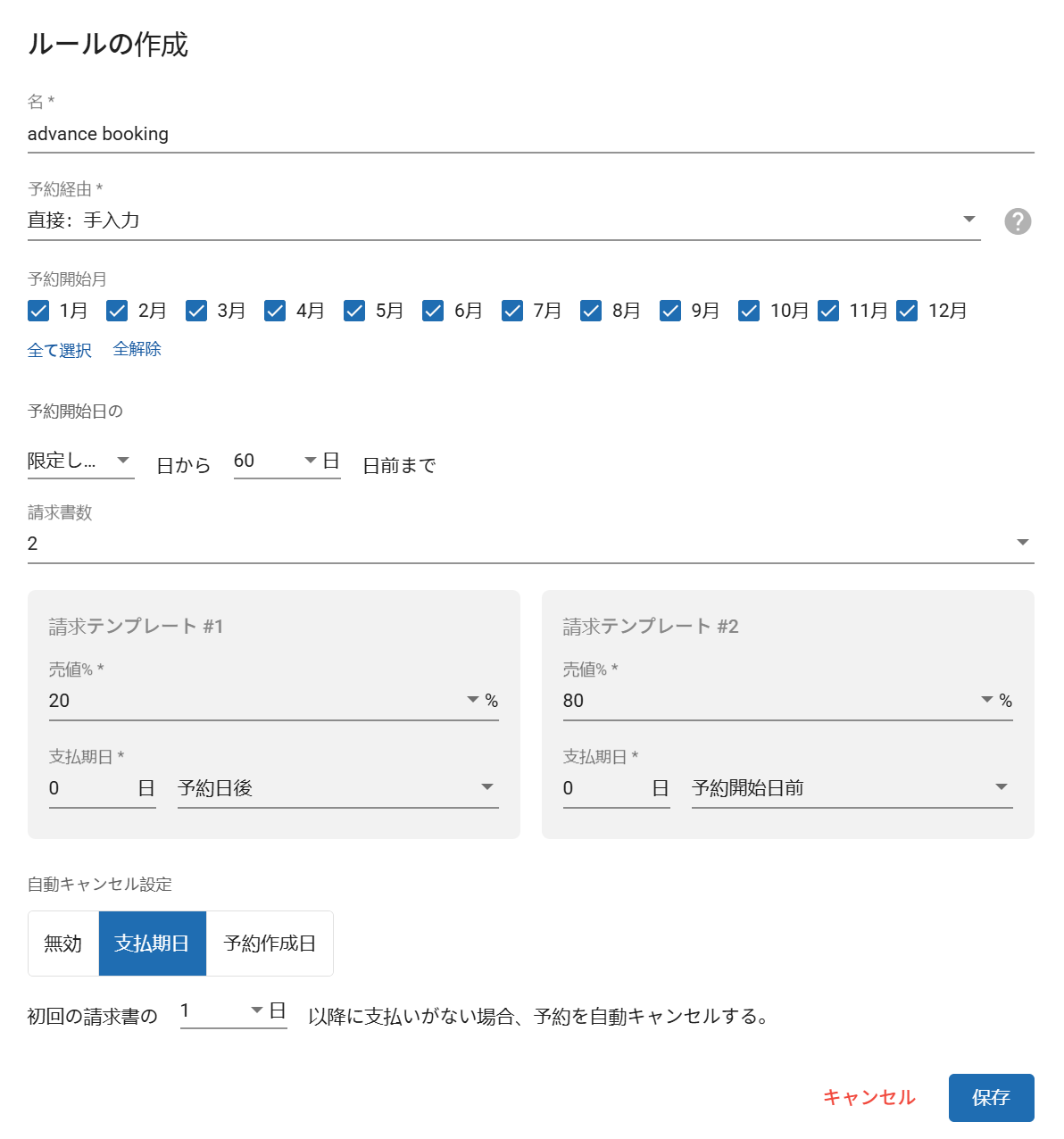The width and height of the screenshot is (1064, 1139).
Task: Click the rule name input field
Action: [530, 134]
